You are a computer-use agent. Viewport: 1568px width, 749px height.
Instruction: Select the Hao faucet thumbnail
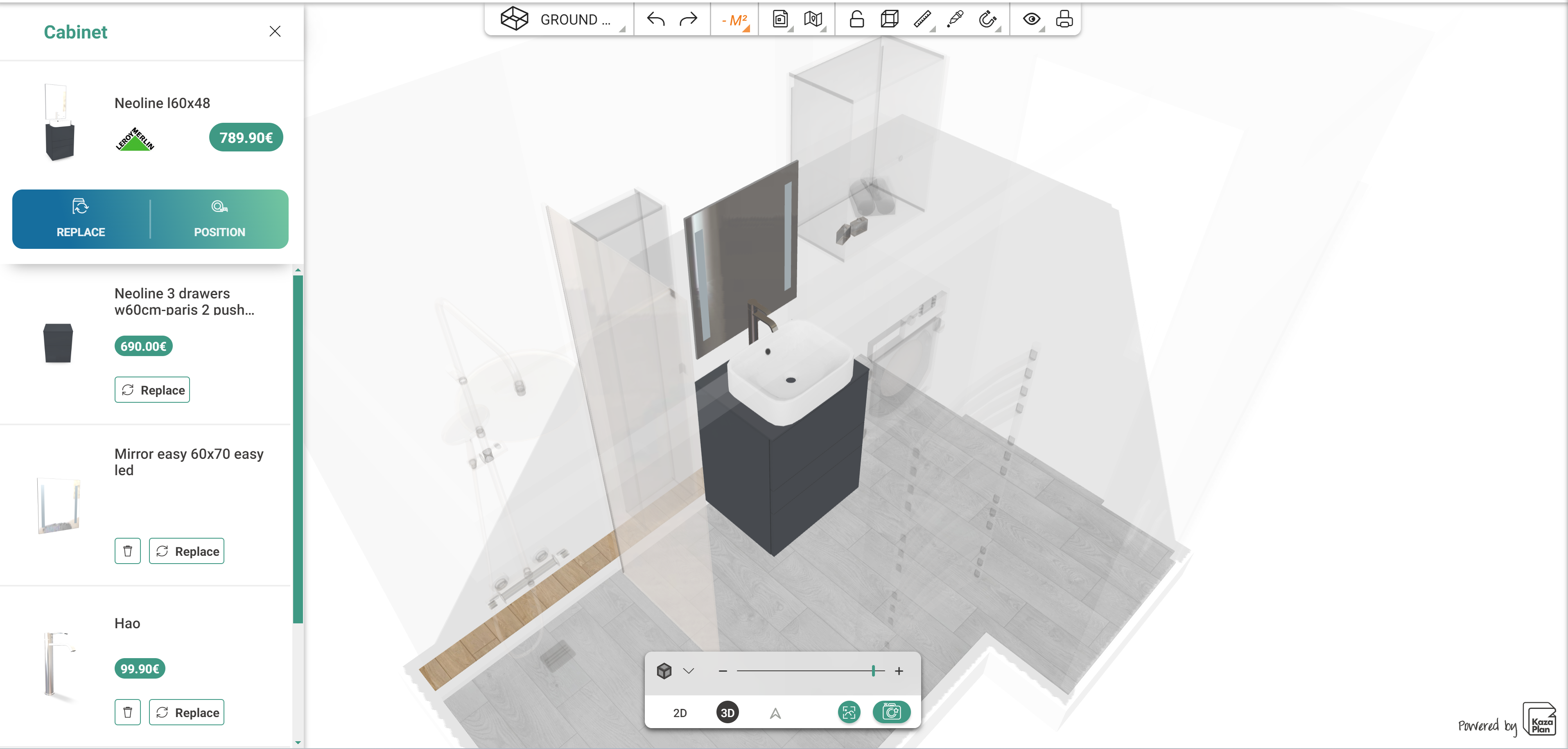(x=59, y=664)
